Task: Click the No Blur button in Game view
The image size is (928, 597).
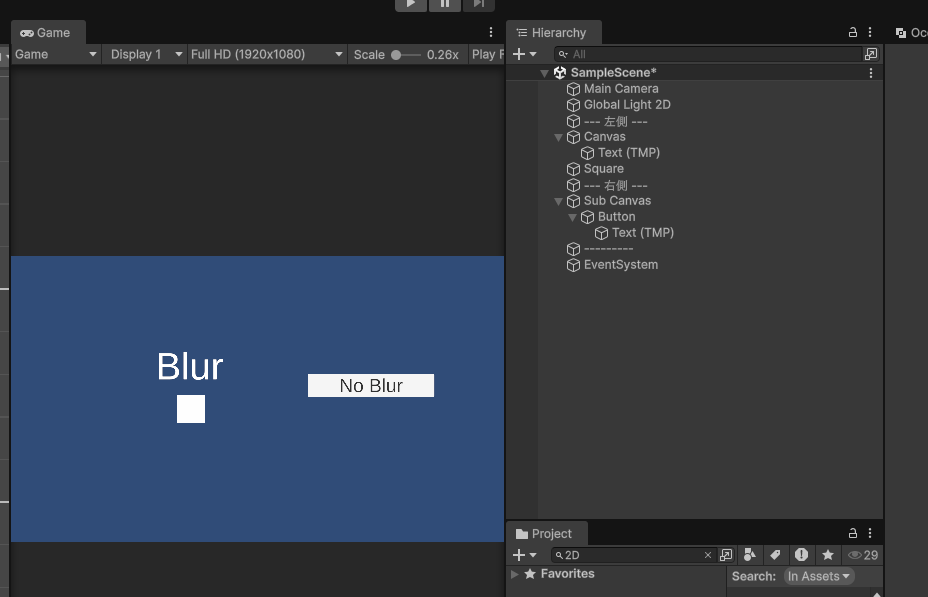Action: coord(371,386)
